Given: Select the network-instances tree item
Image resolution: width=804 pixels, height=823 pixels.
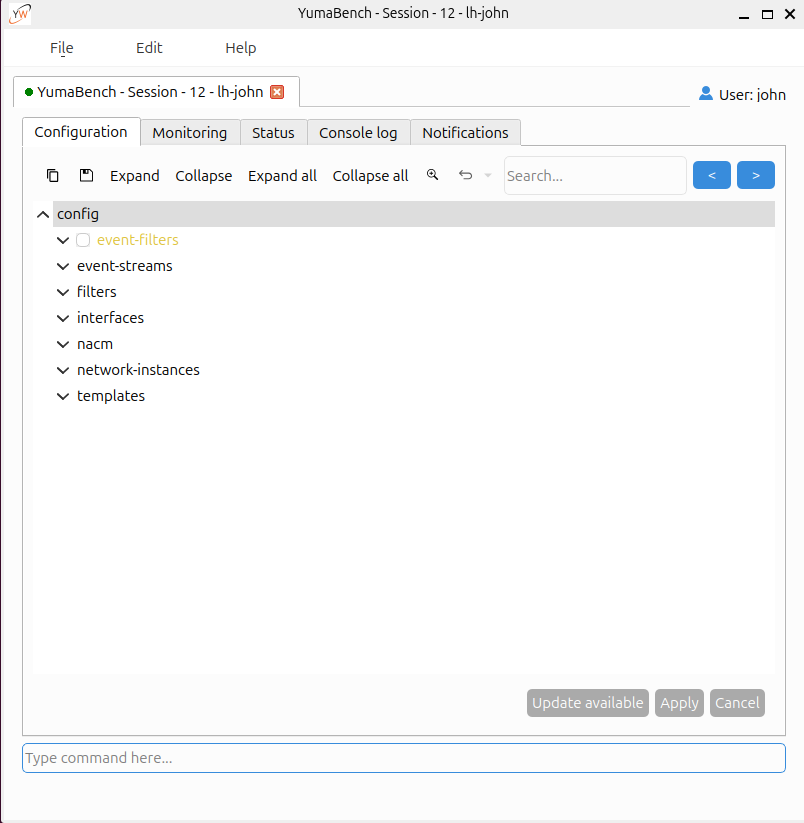Looking at the screenshot, I should 139,370.
